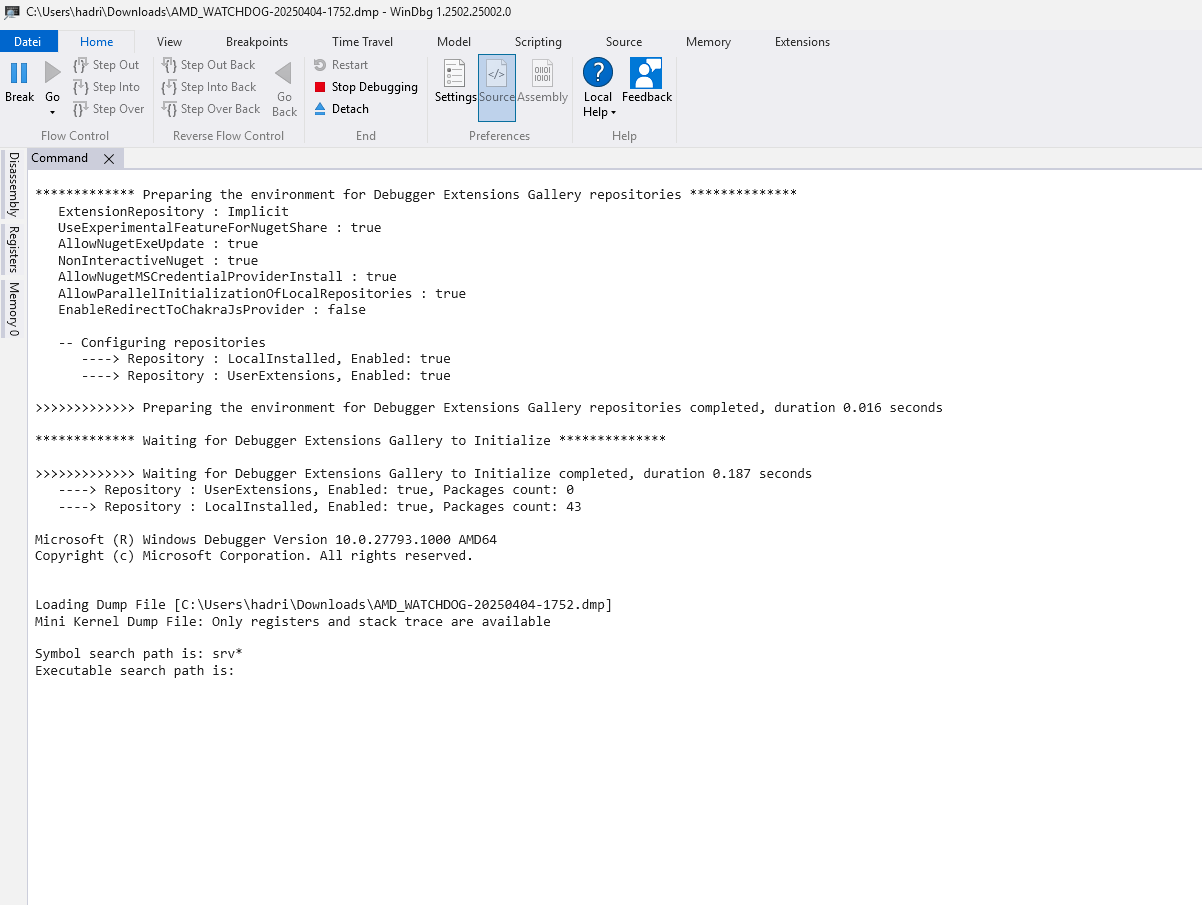
Task: Click 'UseExperimentalFeatureForNugetShare : true' line
Action: (x=220, y=227)
